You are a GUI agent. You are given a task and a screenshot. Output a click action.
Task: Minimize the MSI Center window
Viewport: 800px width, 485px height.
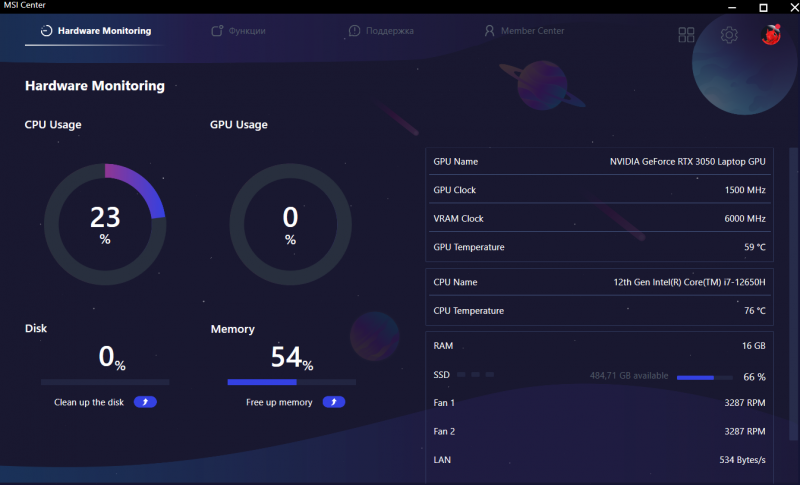tap(732, 7)
